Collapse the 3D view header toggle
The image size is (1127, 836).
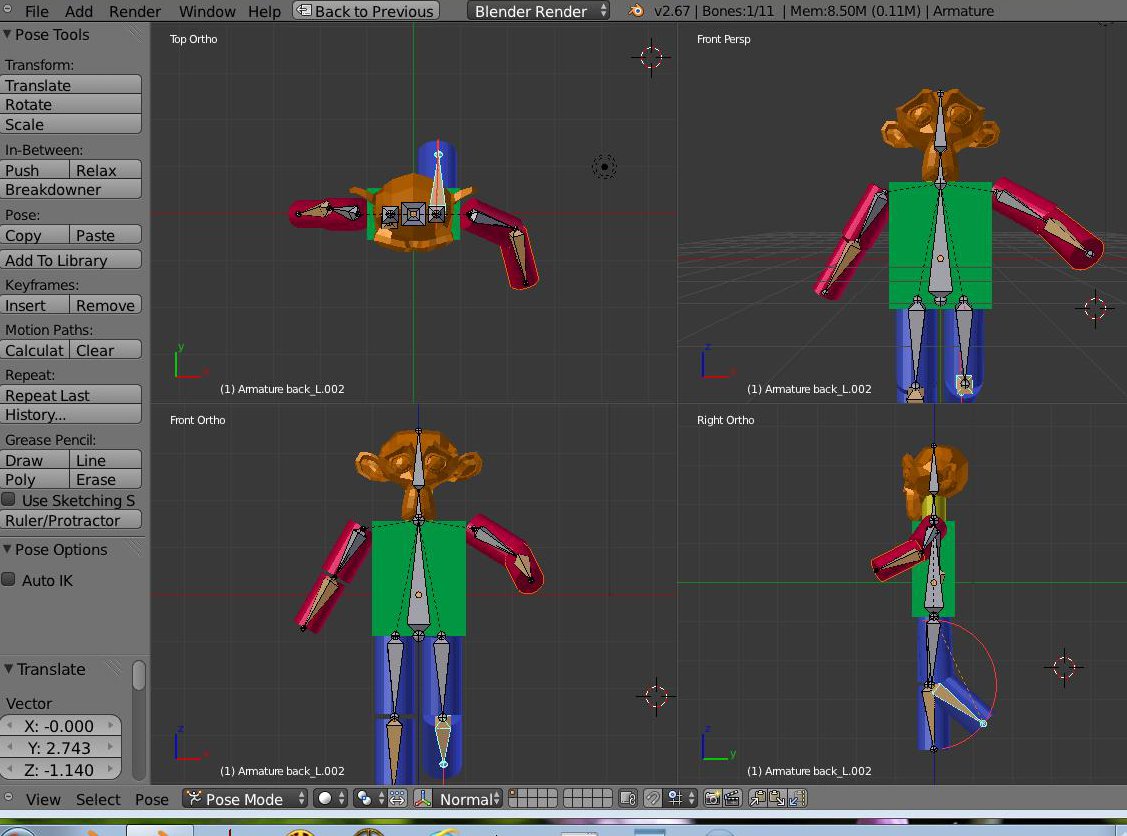9,796
